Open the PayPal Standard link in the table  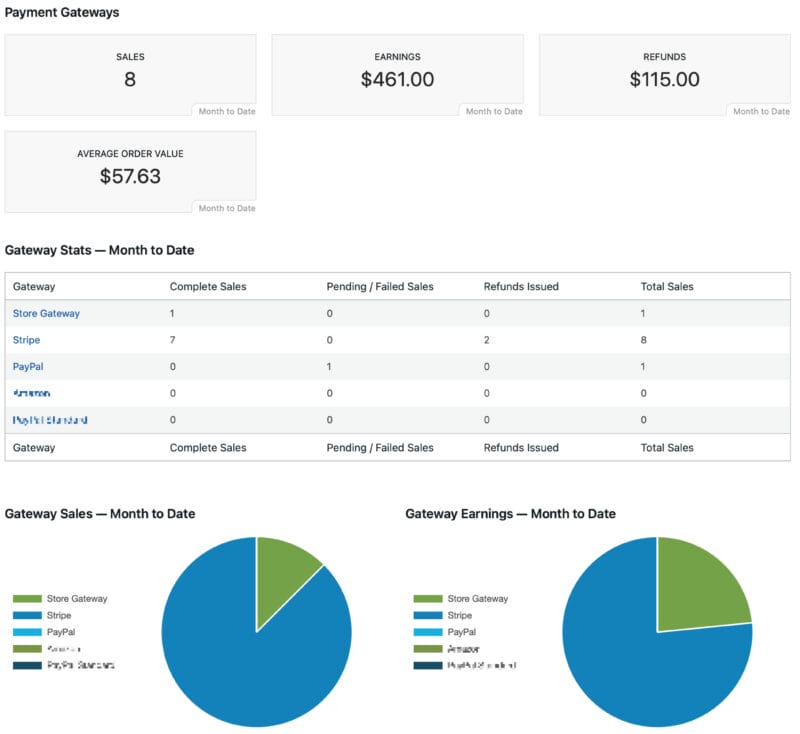tap(50, 420)
